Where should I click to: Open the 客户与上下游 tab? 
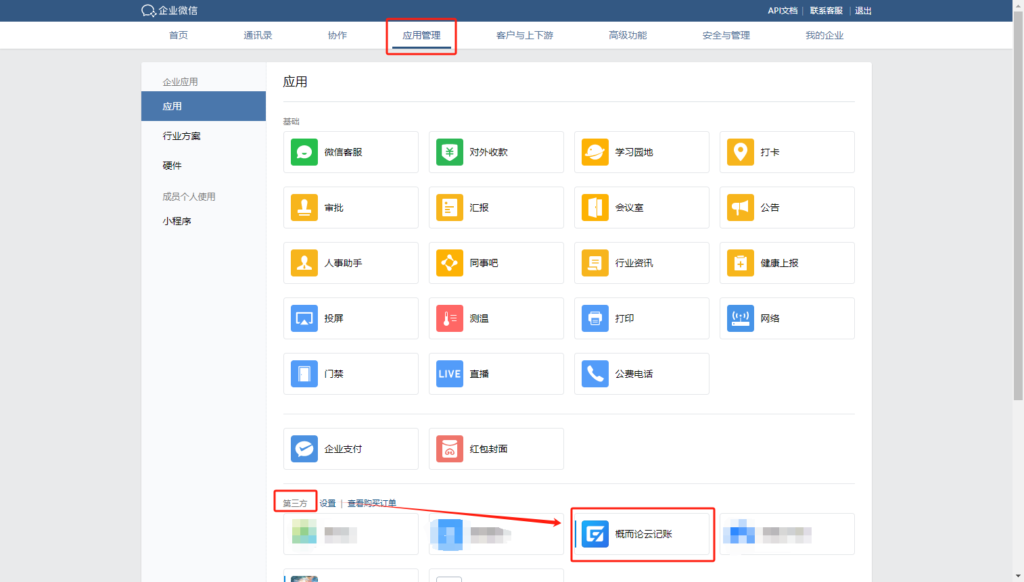click(x=524, y=35)
